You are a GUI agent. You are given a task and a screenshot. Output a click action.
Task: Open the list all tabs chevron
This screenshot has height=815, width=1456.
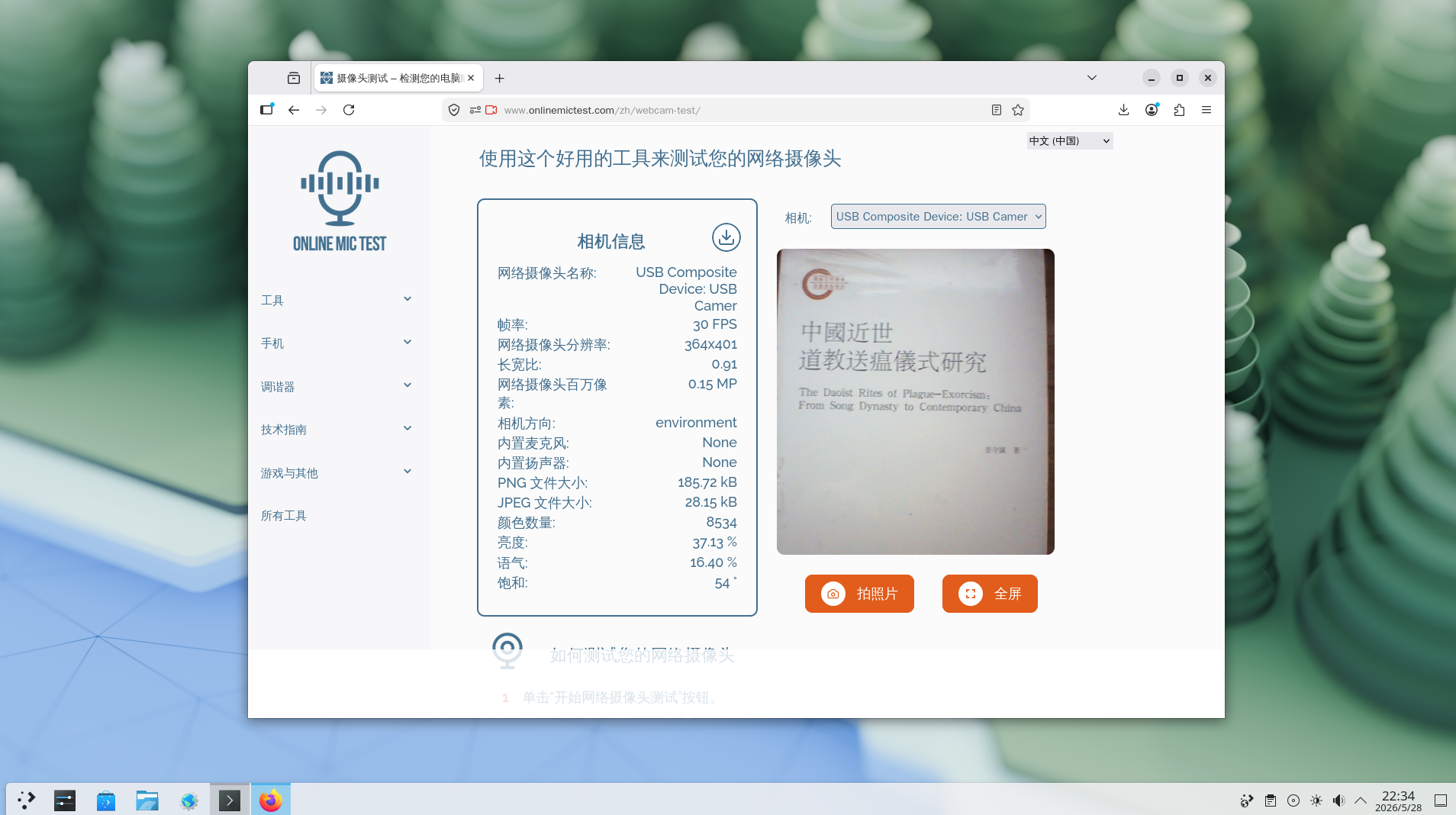(x=1092, y=78)
